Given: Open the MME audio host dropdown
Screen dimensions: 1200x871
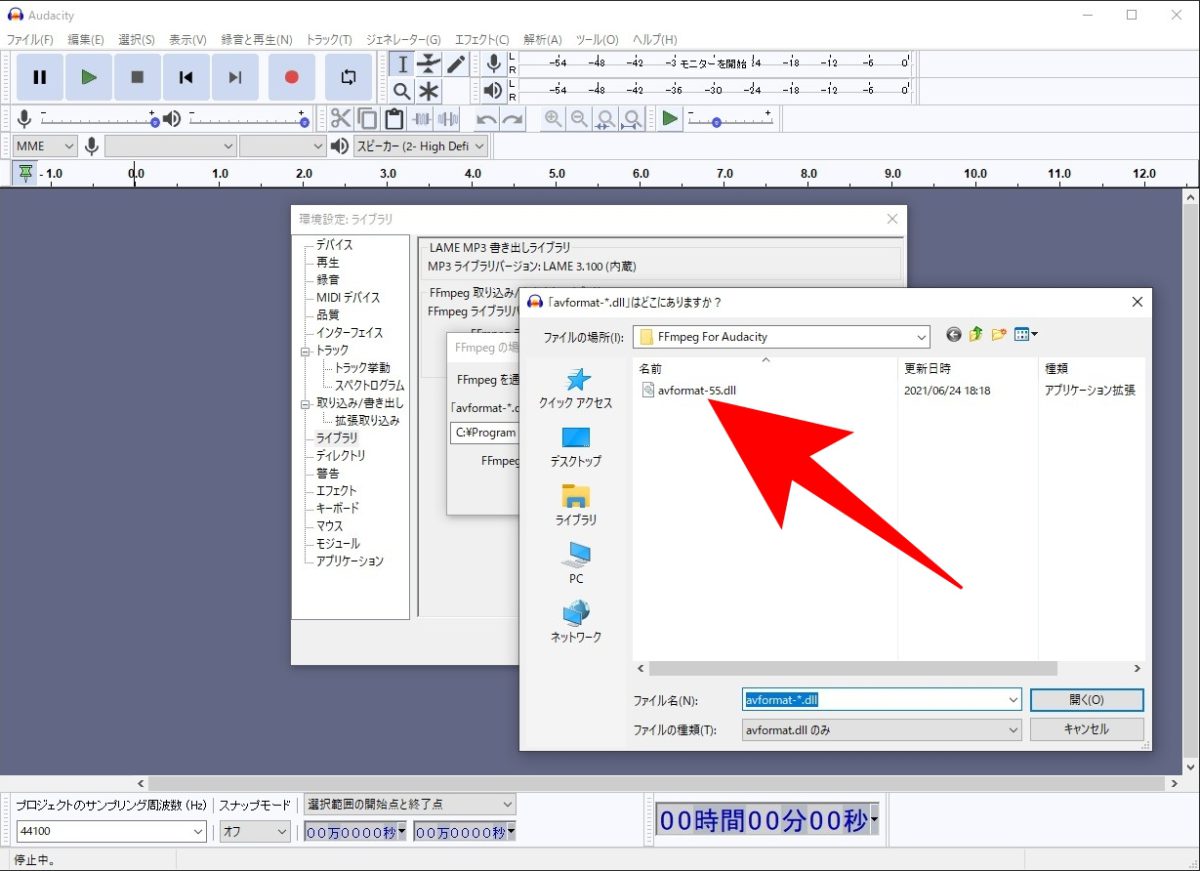Looking at the screenshot, I should click(x=45, y=146).
